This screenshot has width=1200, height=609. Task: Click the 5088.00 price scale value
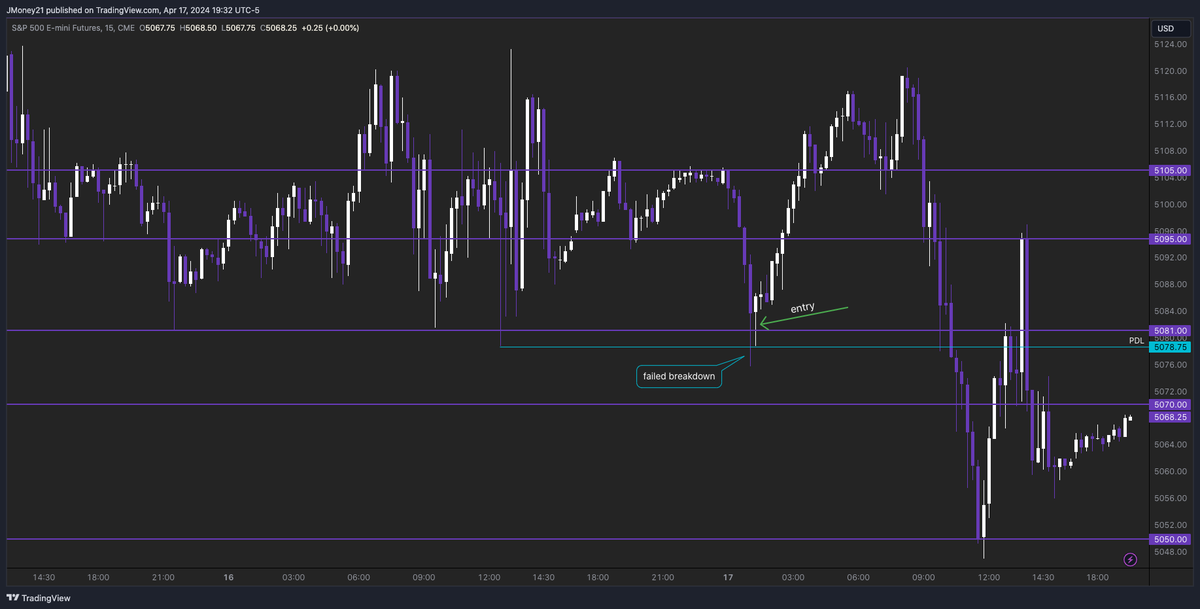[x=1169, y=284]
